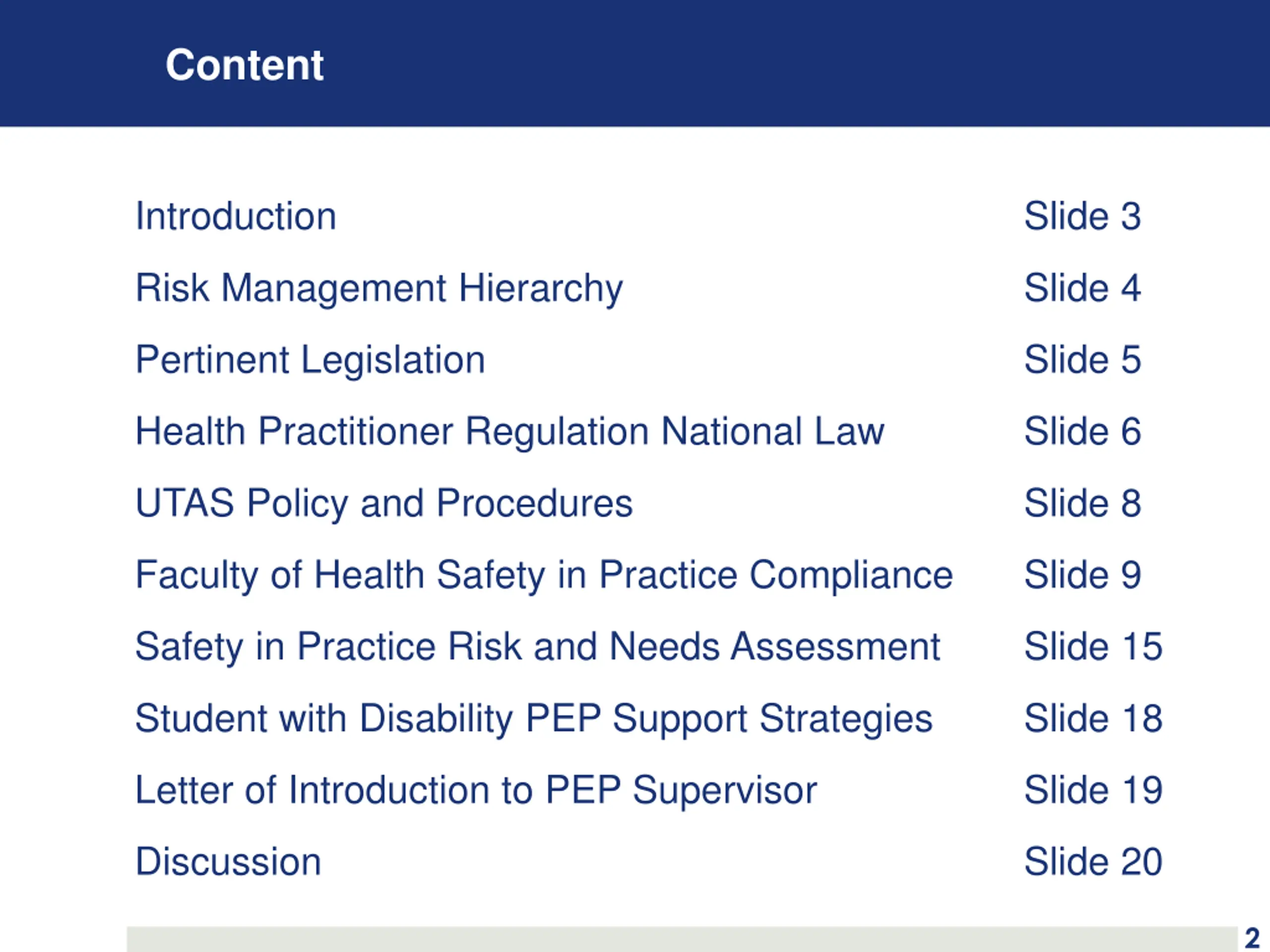Image resolution: width=1270 pixels, height=952 pixels.
Task: Click the Content slide title
Action: click(x=245, y=65)
